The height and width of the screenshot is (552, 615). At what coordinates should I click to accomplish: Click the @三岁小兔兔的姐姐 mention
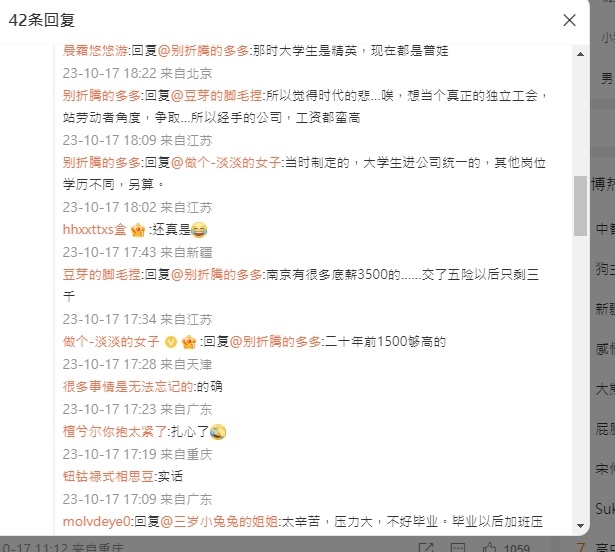coord(219,521)
